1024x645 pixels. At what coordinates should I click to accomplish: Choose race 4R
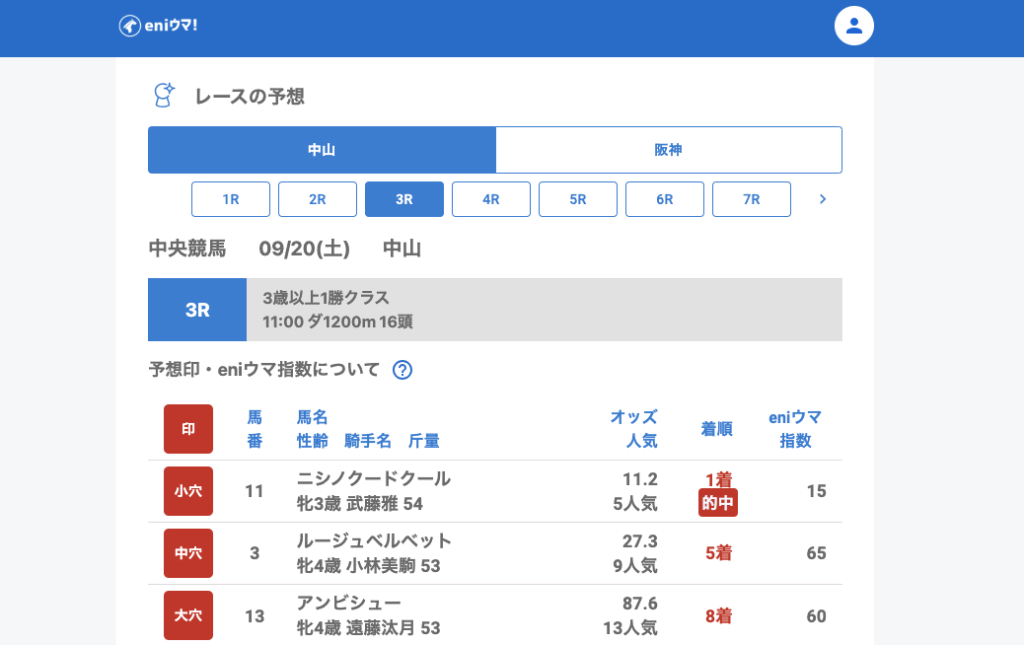point(491,199)
